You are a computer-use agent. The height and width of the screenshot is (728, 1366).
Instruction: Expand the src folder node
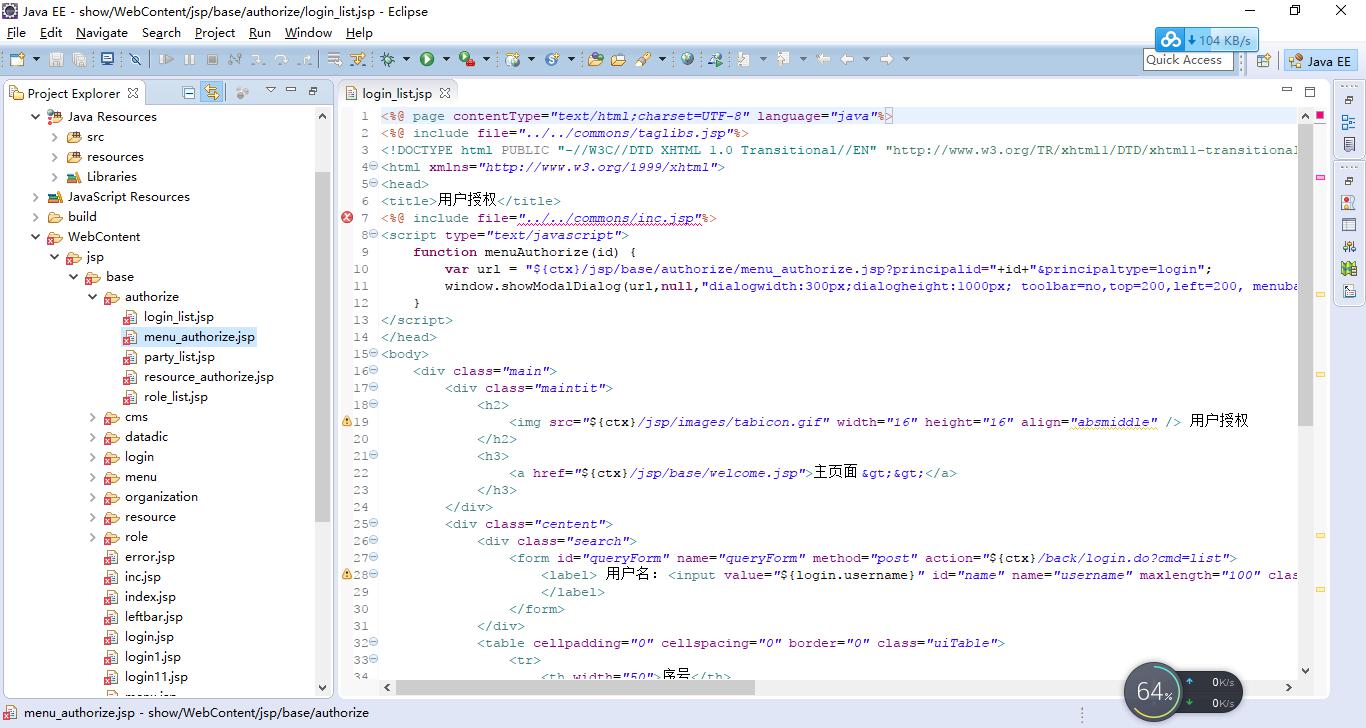coord(55,137)
